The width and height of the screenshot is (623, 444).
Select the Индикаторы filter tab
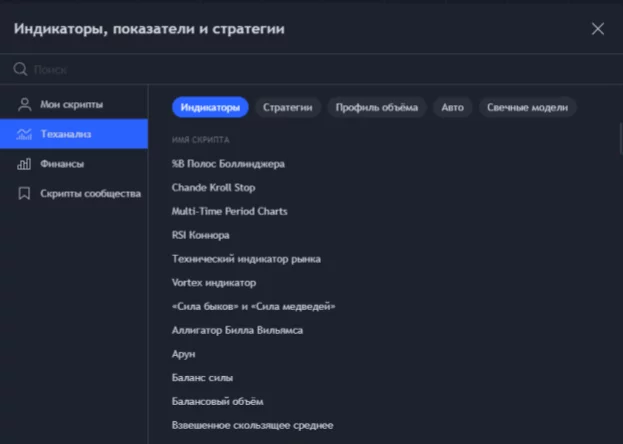click(x=210, y=107)
